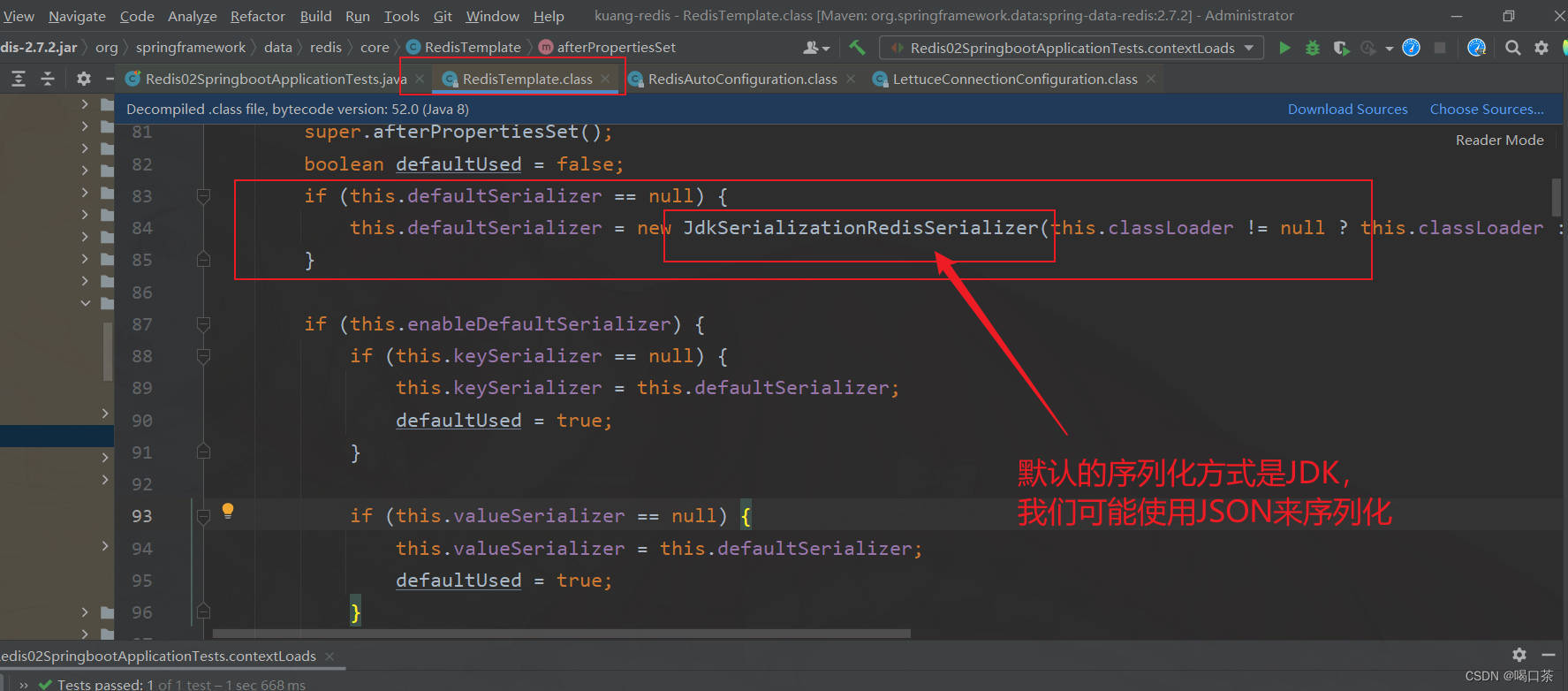Close the RedisAutoConfiguration.class tab

point(851,79)
